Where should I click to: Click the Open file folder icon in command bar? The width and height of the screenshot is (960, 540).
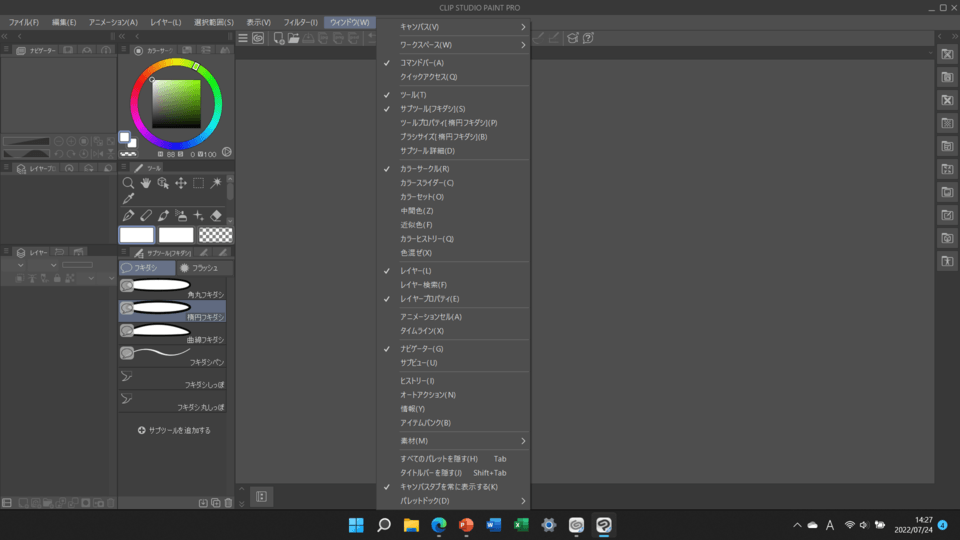[294, 38]
